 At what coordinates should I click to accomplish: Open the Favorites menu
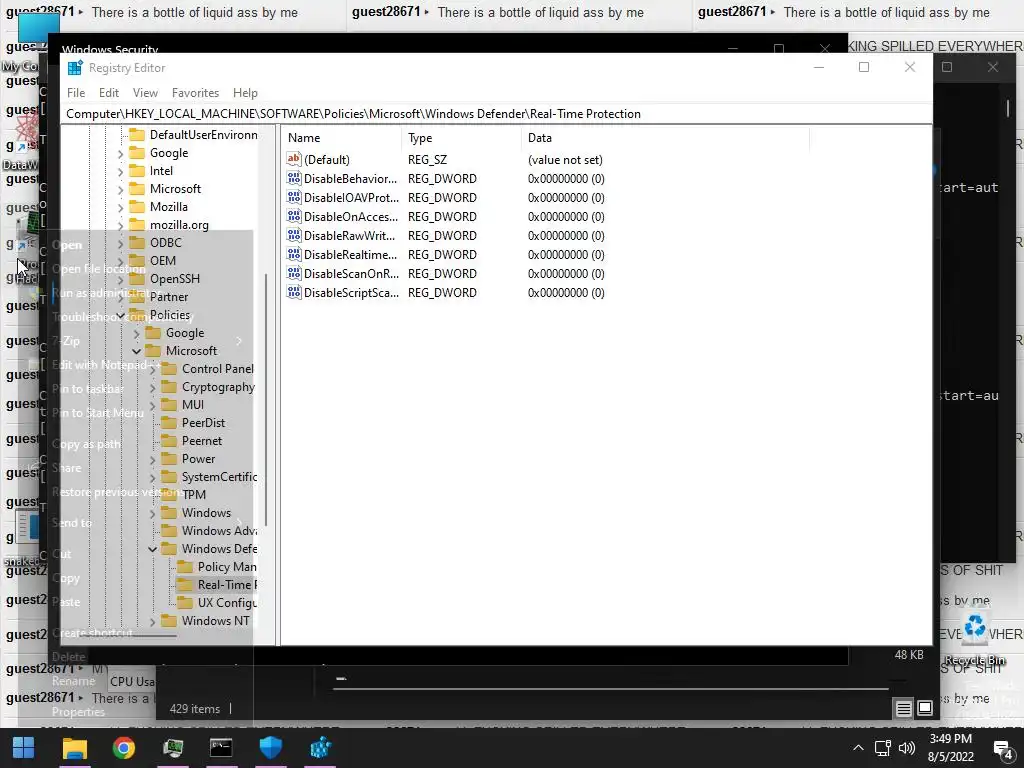[195, 93]
